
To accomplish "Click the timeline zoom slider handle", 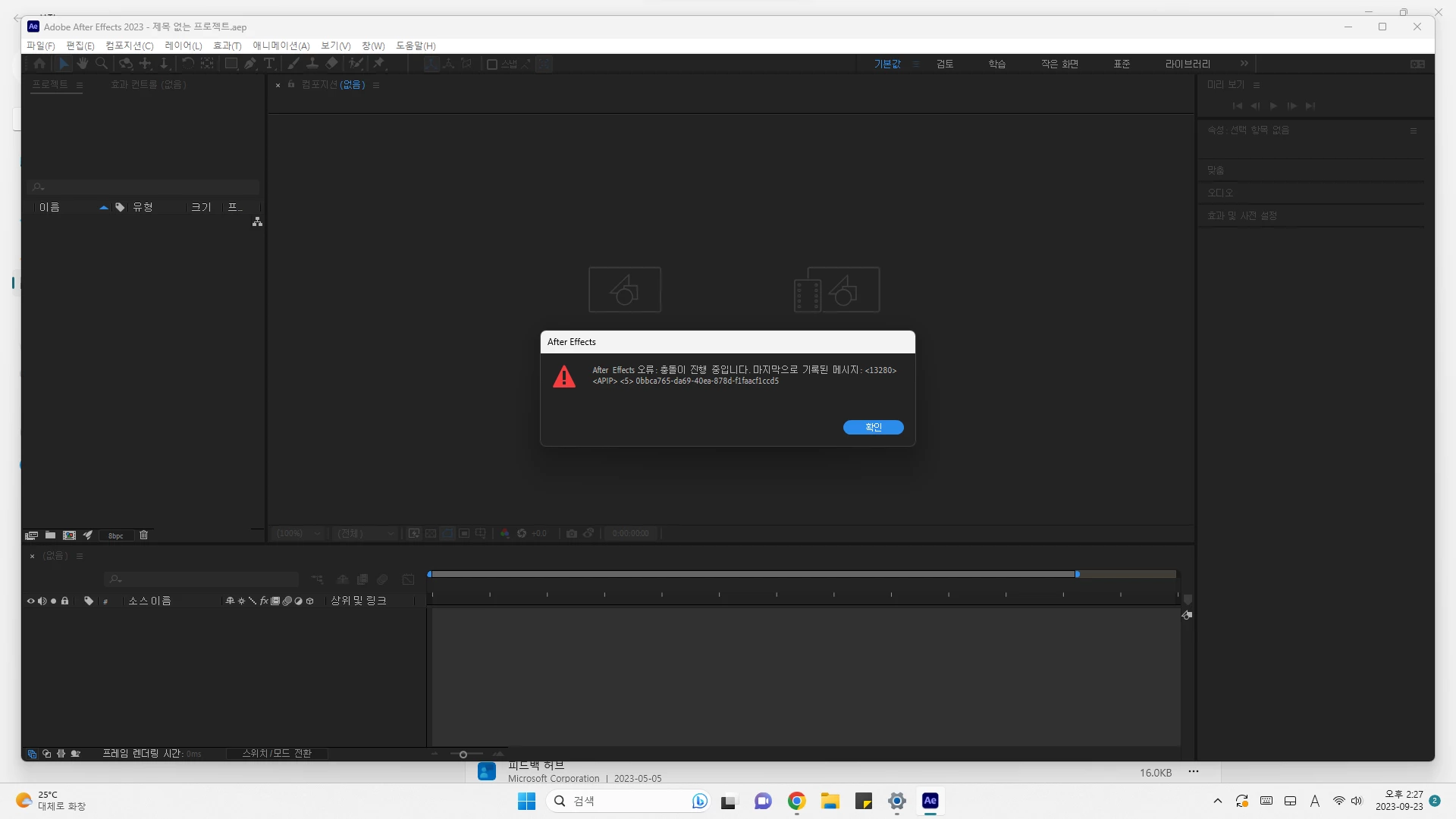I will 463,754.
